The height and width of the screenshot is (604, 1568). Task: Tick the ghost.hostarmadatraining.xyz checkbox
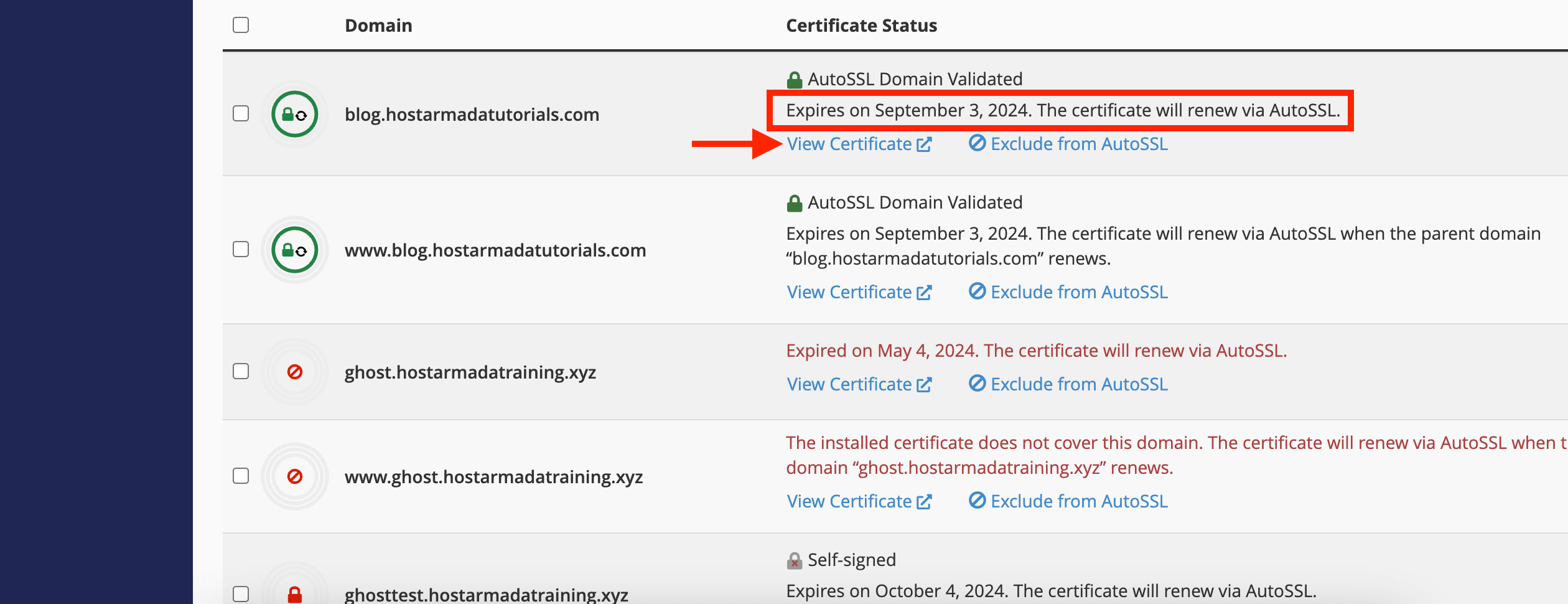tap(241, 371)
